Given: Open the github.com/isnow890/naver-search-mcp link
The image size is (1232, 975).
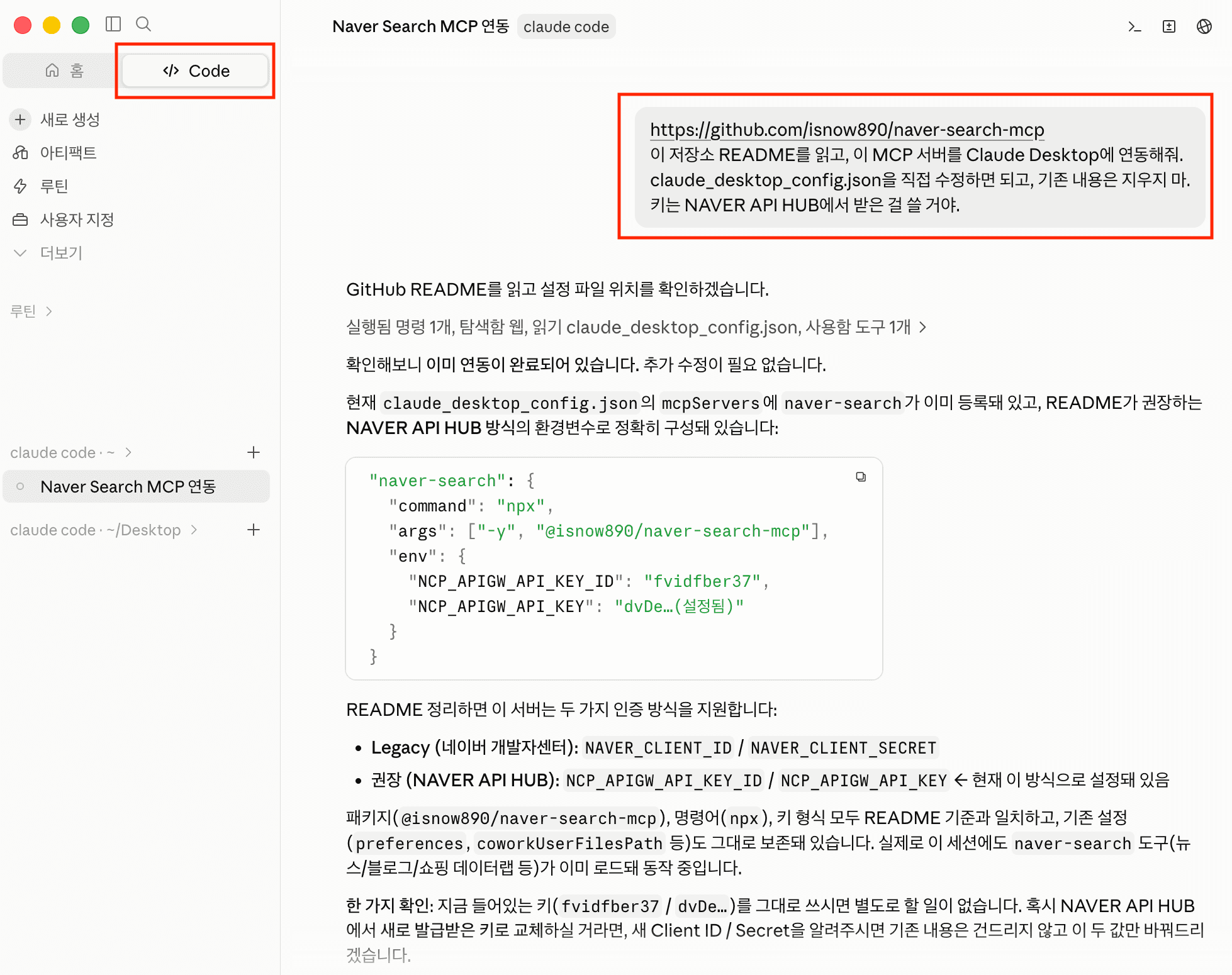Looking at the screenshot, I should coord(847,130).
